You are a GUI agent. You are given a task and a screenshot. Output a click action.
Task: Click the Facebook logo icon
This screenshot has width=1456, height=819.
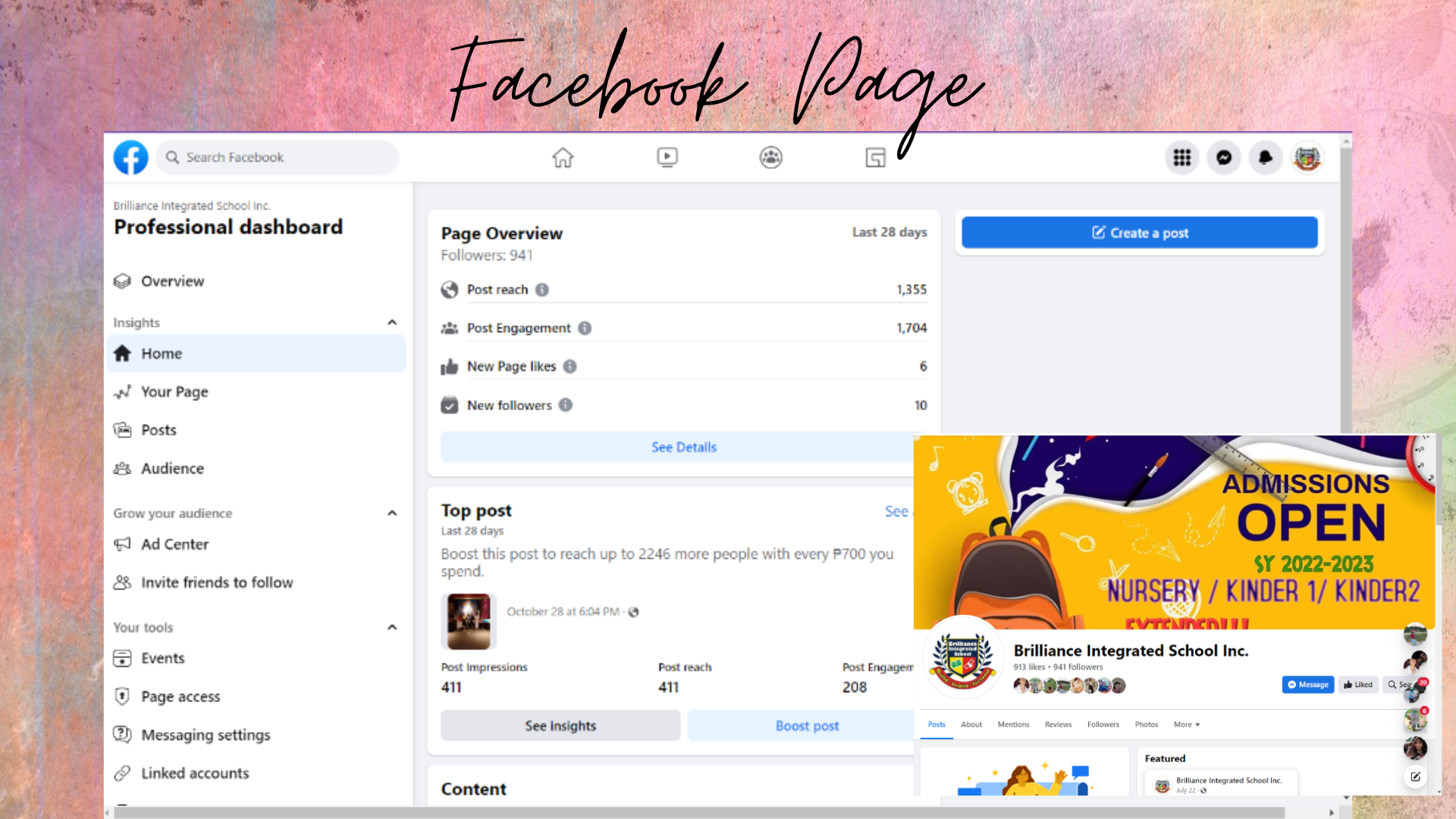(130, 158)
